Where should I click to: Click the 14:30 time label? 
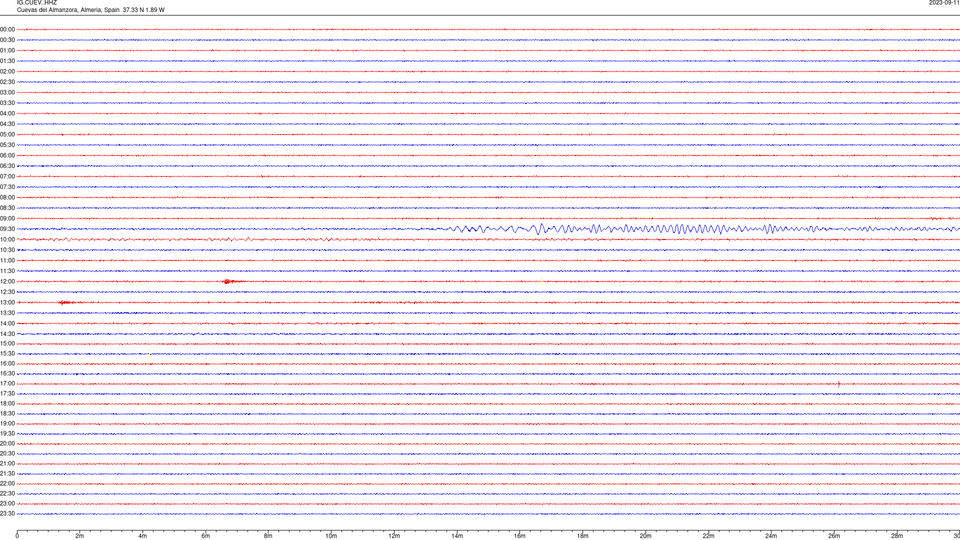[x=7, y=334]
